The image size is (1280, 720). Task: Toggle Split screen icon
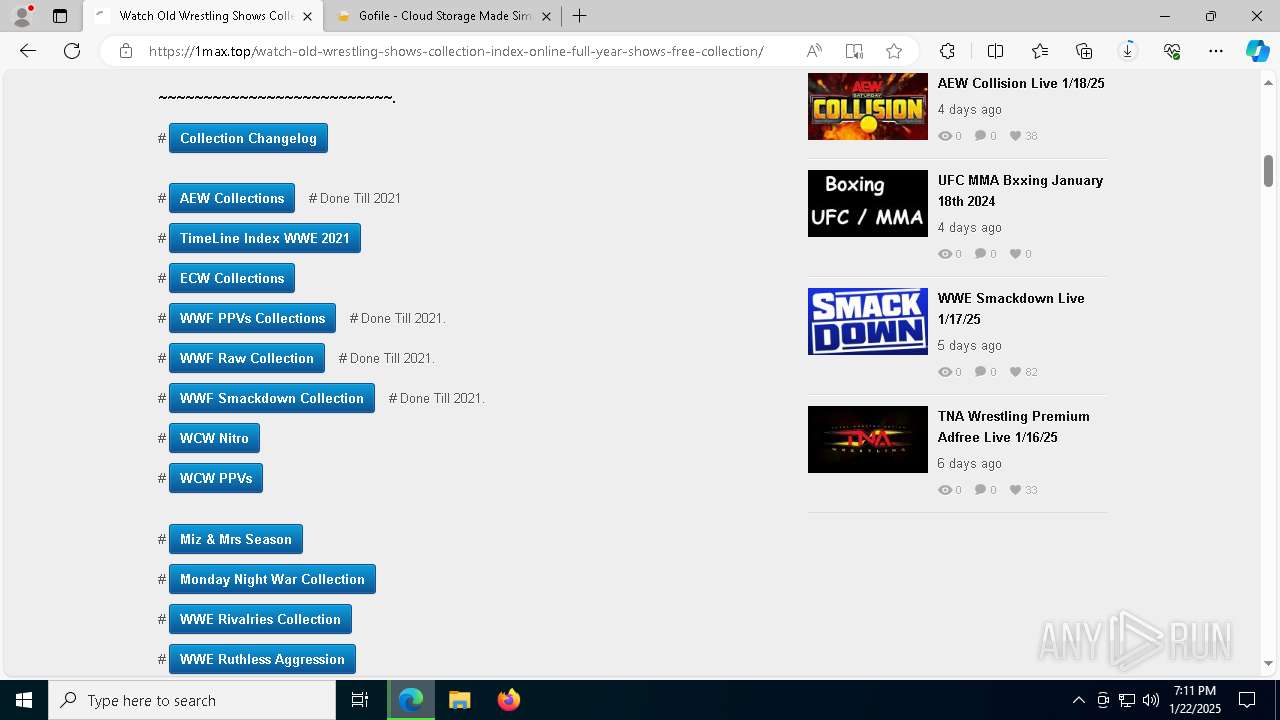(x=995, y=51)
